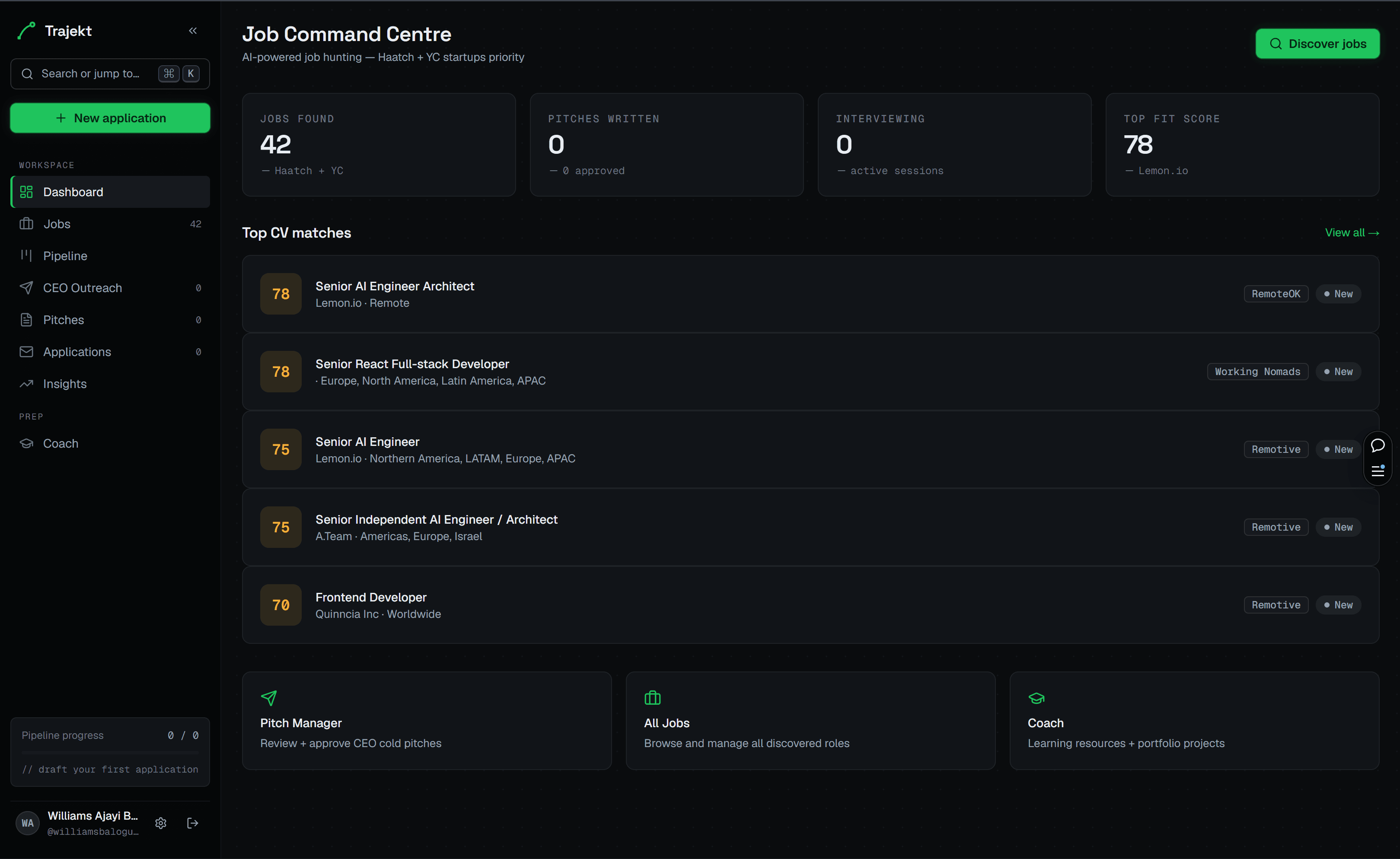Click the Trajekt logo icon
This screenshot has width=1400, height=859.
[x=27, y=31]
